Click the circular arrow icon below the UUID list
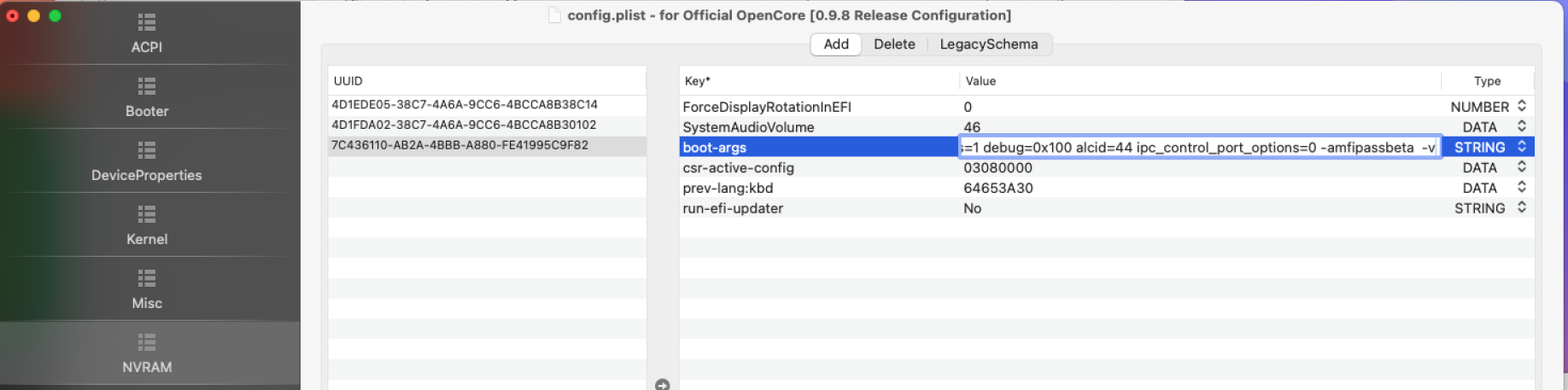Image resolution: width=1568 pixels, height=390 pixels. tap(662, 385)
